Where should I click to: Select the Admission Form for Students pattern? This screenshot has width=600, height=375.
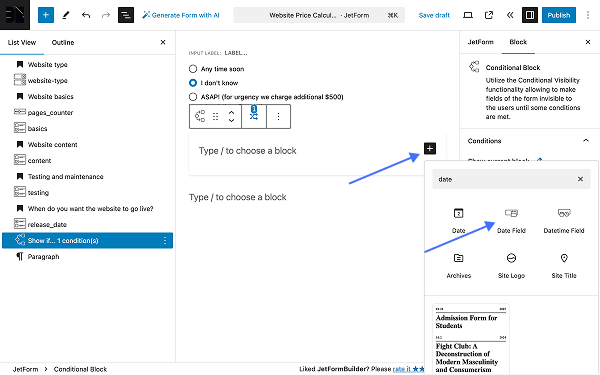pos(471,339)
